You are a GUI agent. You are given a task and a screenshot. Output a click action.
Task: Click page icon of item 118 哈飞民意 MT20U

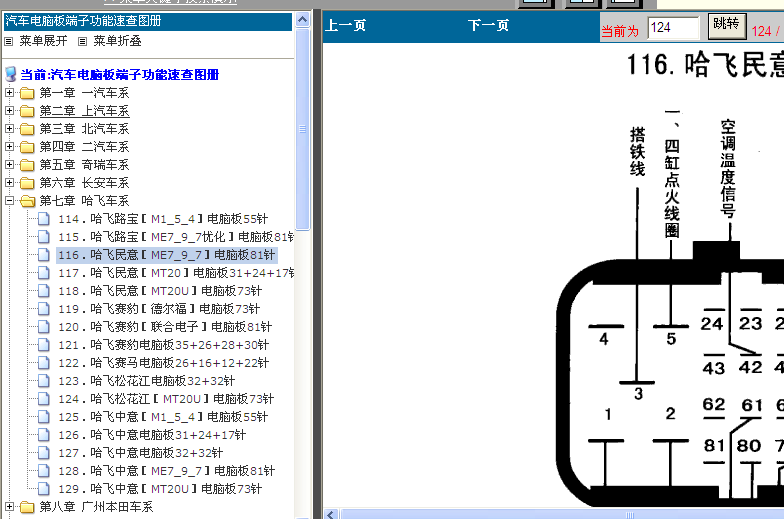pos(44,290)
